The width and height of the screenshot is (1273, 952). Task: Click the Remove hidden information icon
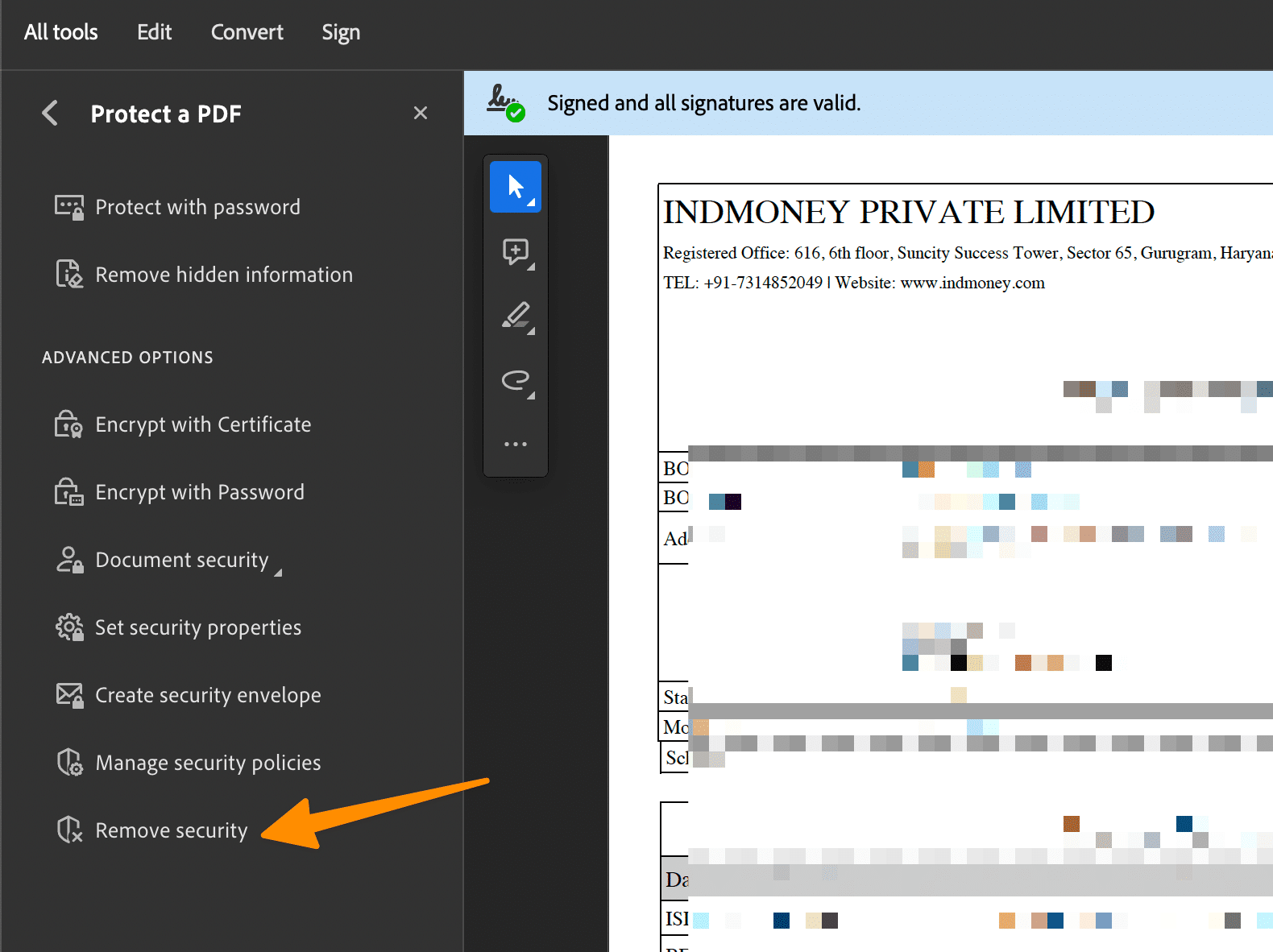pos(69,275)
